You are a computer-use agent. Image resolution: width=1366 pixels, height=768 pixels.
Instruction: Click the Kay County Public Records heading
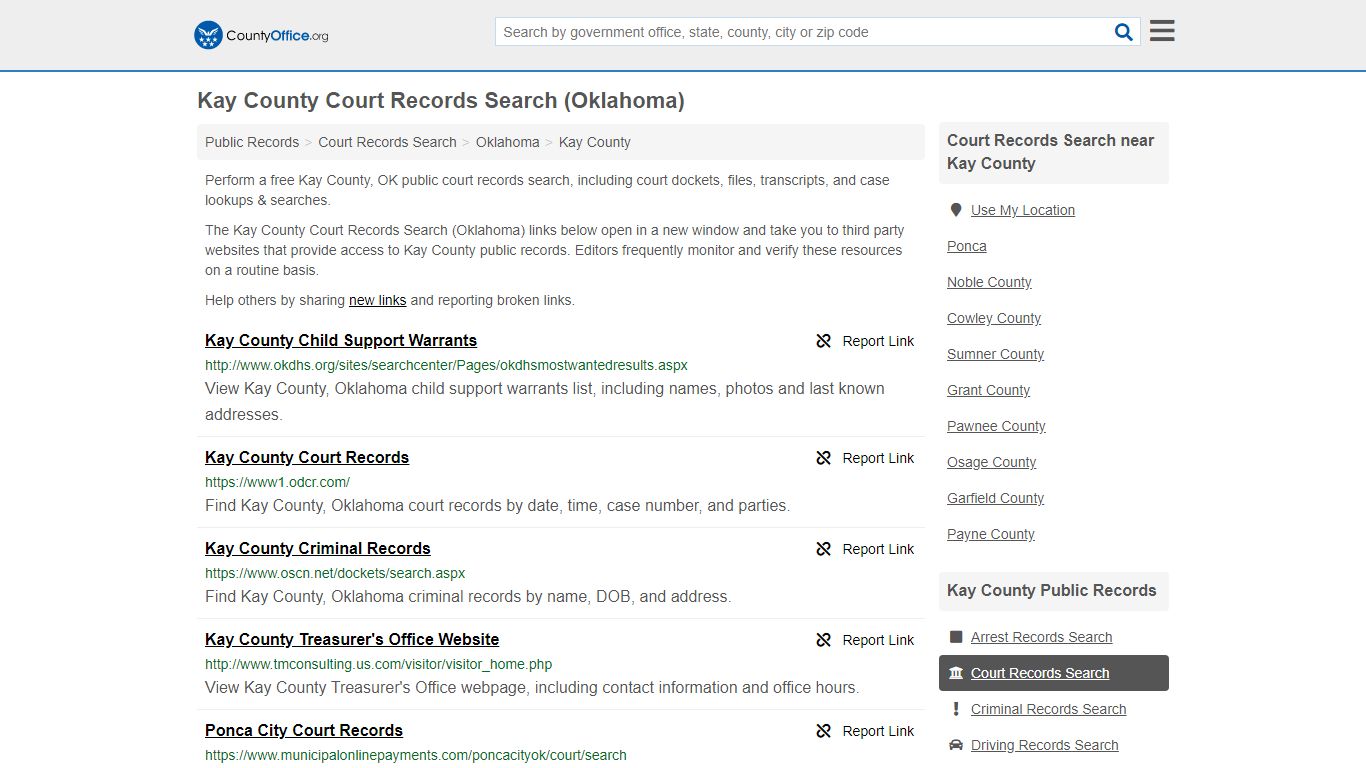click(x=1051, y=590)
